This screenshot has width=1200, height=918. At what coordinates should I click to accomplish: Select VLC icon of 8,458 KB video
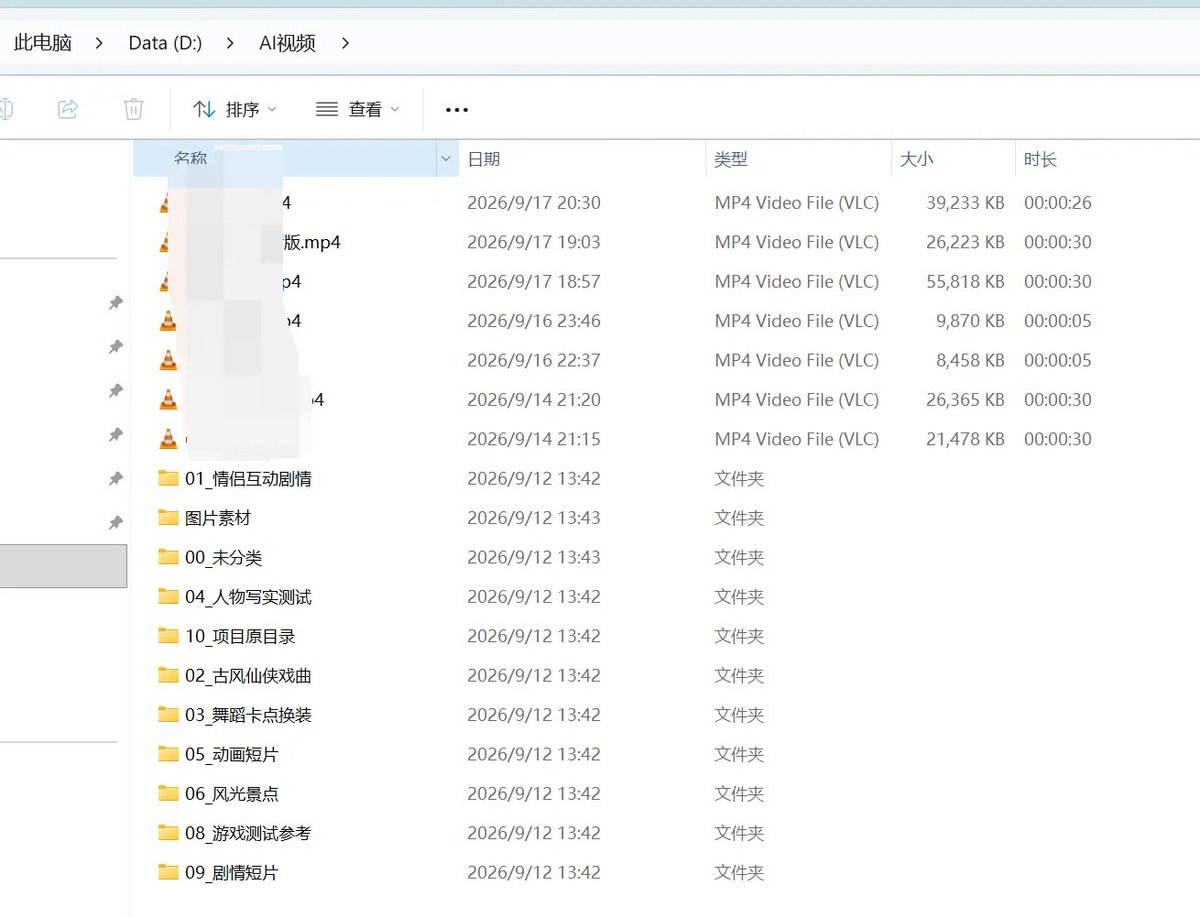(x=168, y=360)
